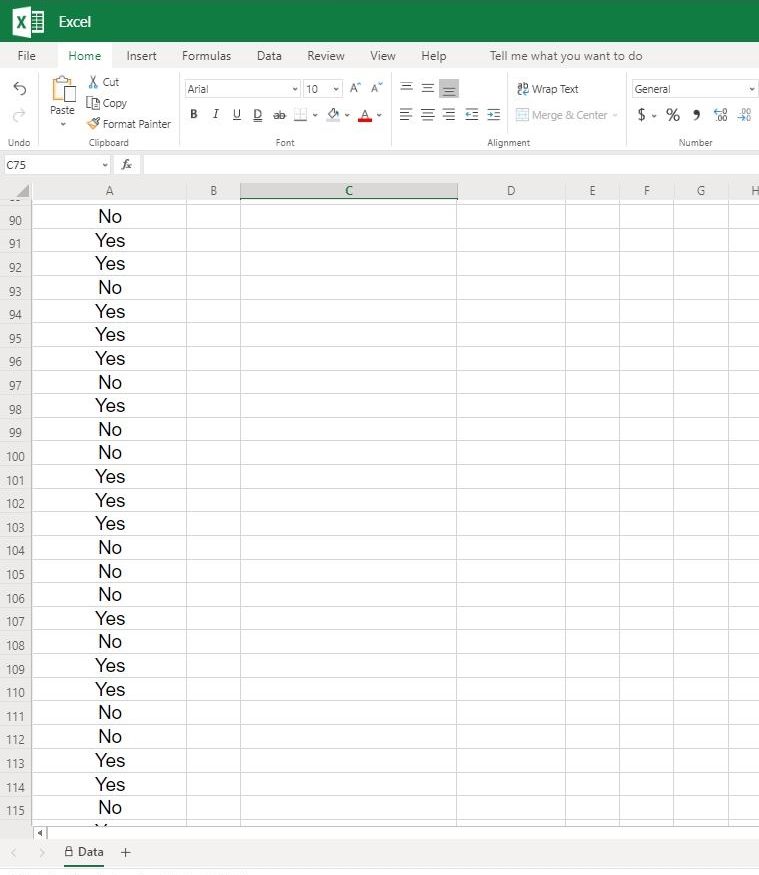
Task: Increase font size with larger A
Action: (x=355, y=88)
